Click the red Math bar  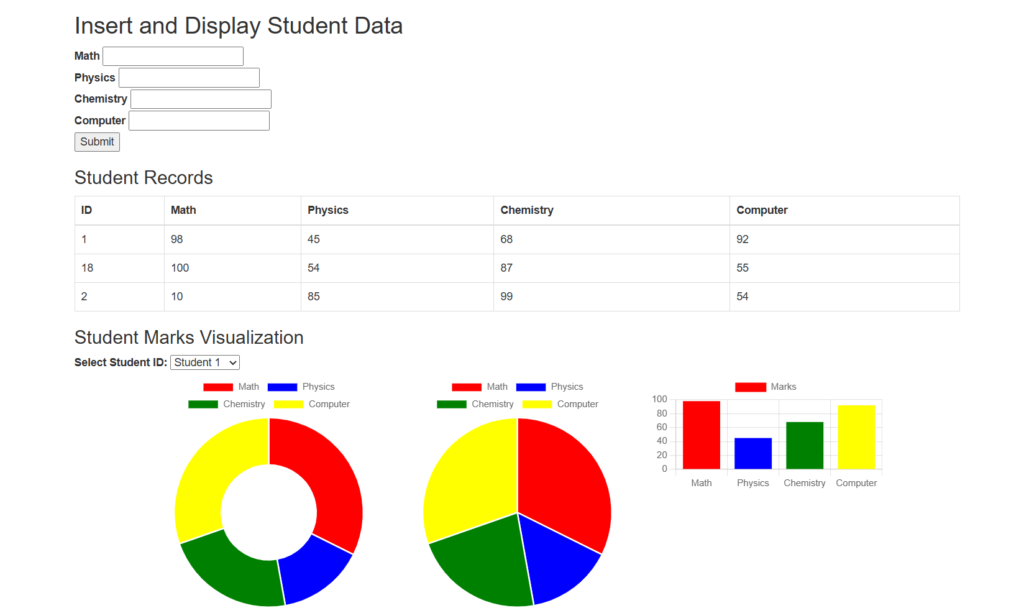coord(701,435)
